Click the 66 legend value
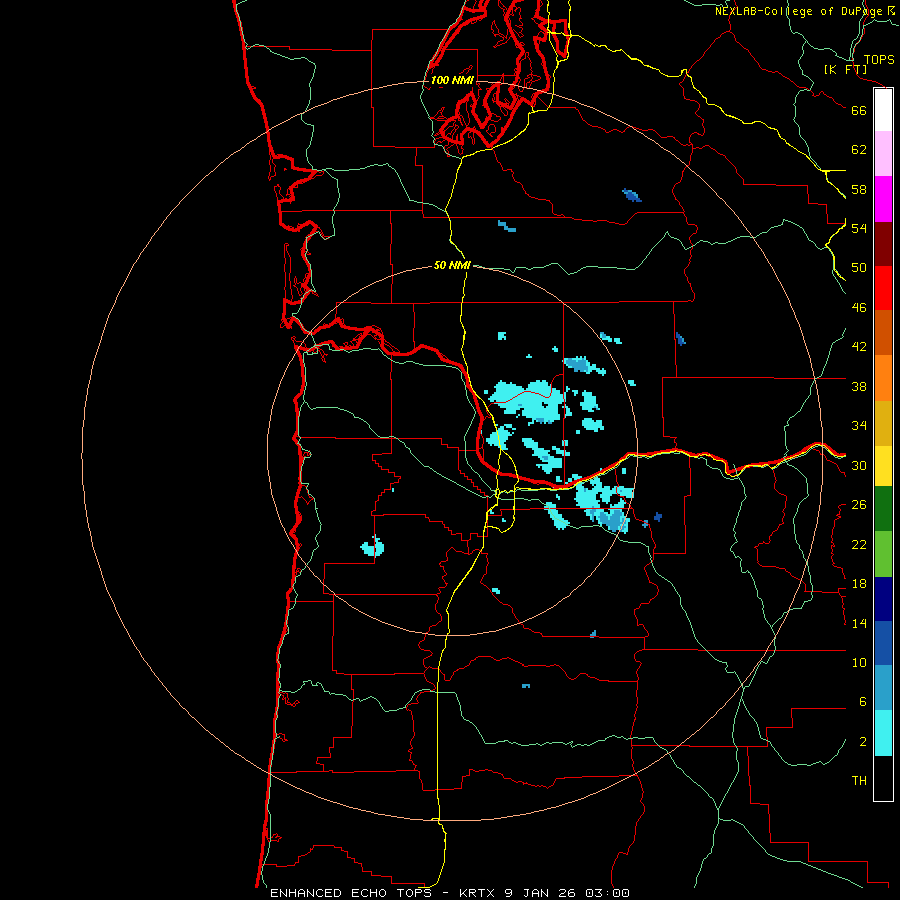 859,110
